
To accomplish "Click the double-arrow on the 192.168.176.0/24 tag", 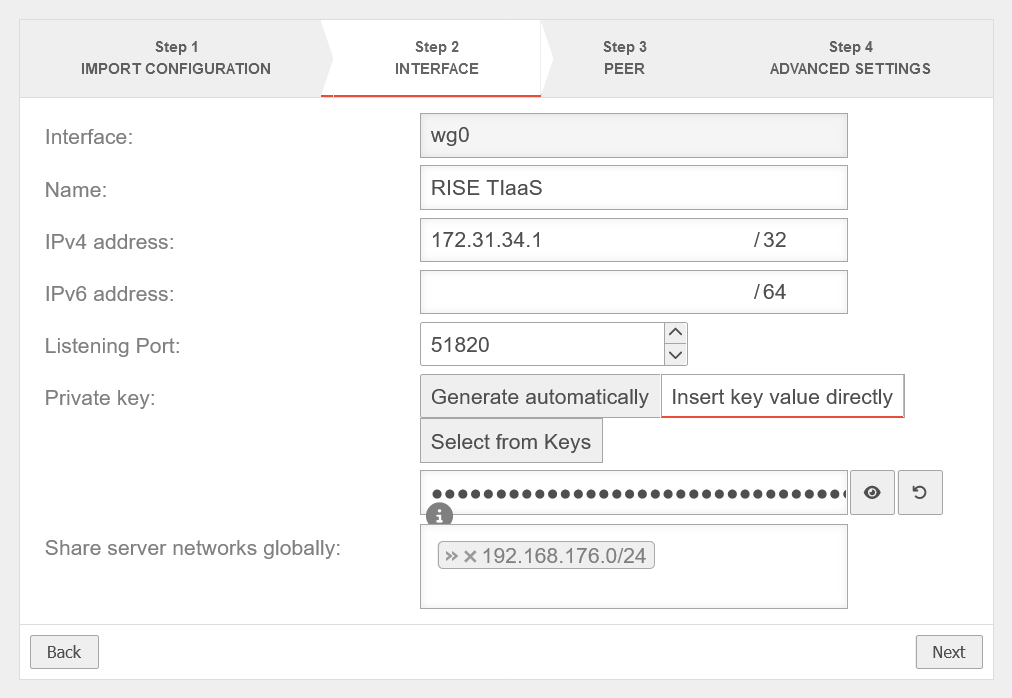I will pyautogui.click(x=451, y=556).
